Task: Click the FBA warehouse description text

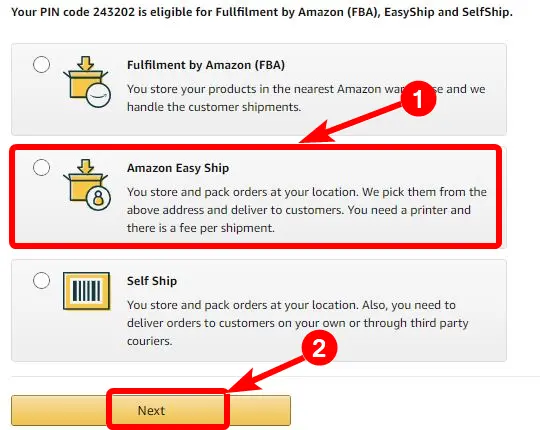Action: pos(306,98)
